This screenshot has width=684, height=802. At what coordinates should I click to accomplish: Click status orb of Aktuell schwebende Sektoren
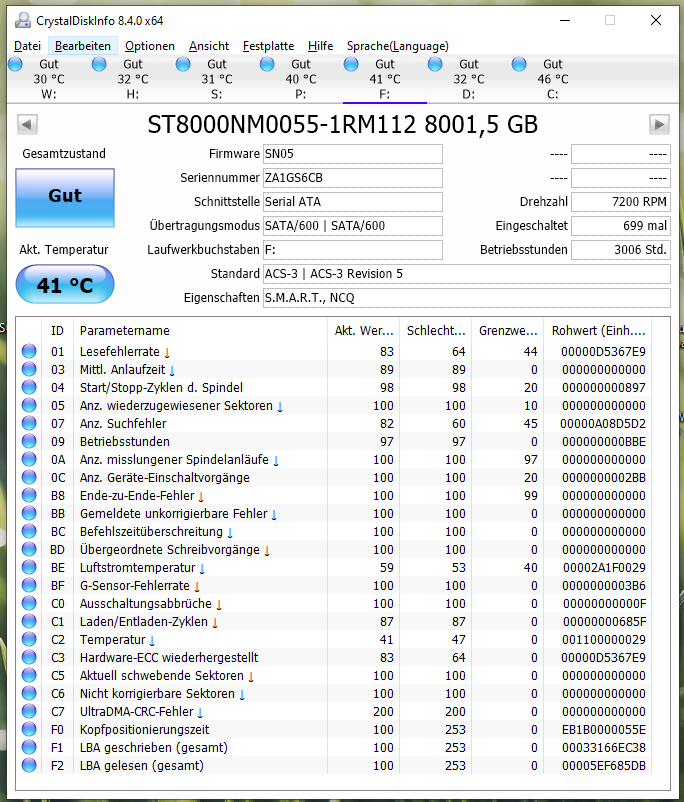[x=29, y=675]
